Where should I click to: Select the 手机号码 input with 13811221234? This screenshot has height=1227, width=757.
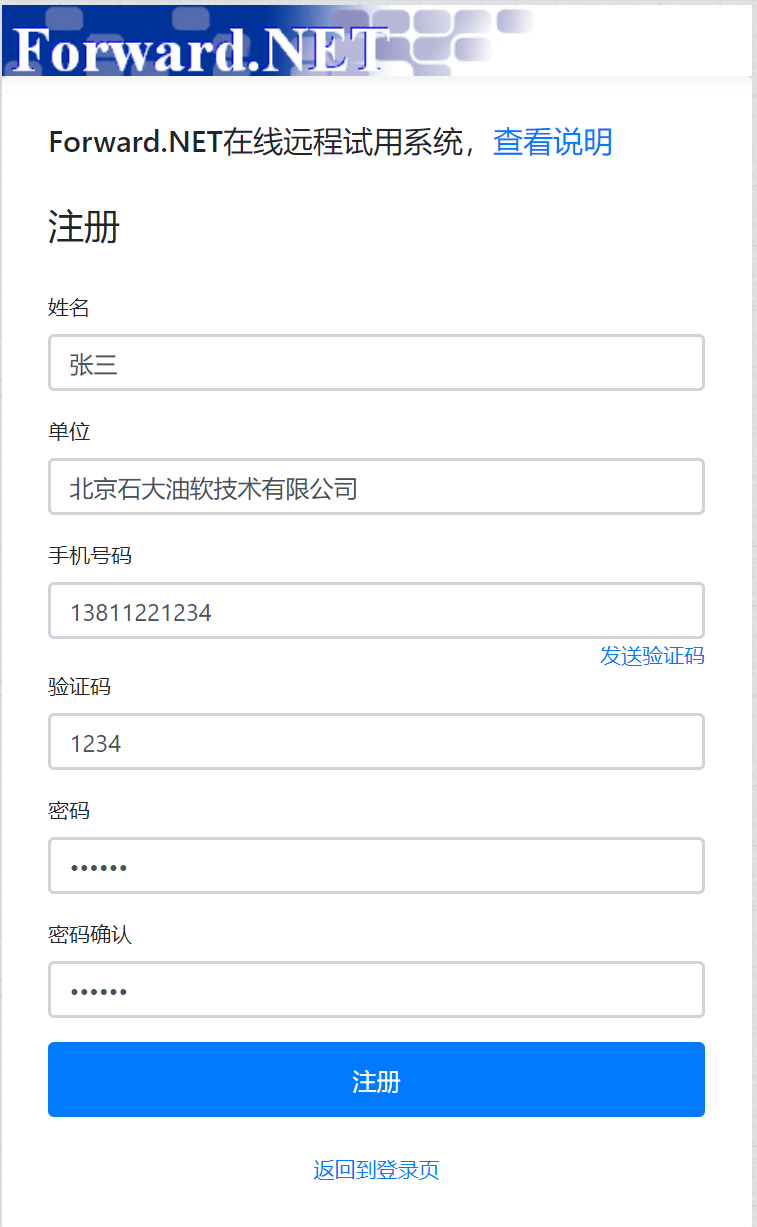[376, 611]
